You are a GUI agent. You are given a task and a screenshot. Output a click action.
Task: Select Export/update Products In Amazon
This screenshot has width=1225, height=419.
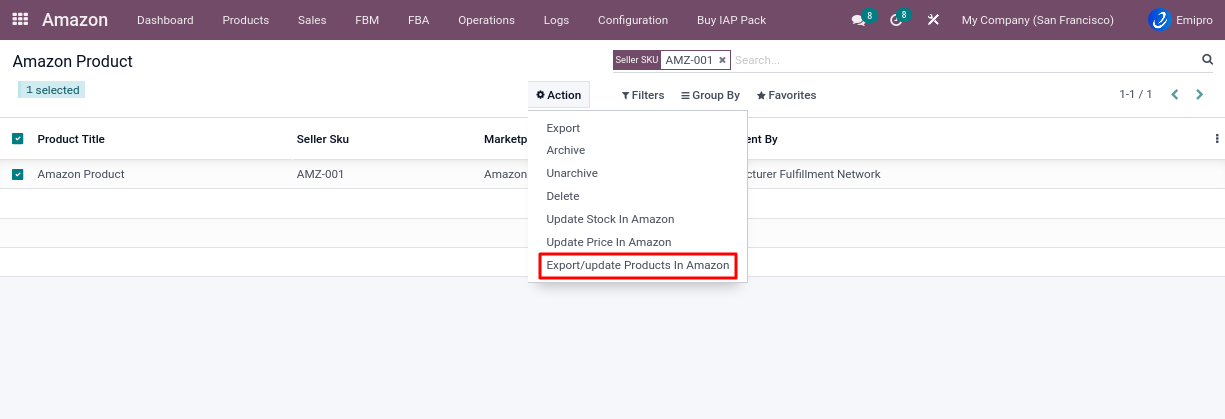tap(637, 266)
